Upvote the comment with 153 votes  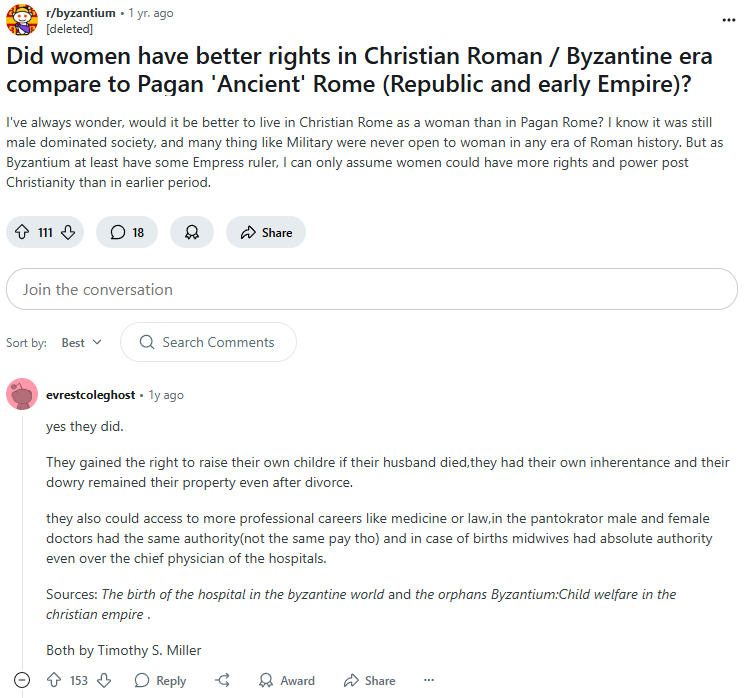(x=54, y=680)
